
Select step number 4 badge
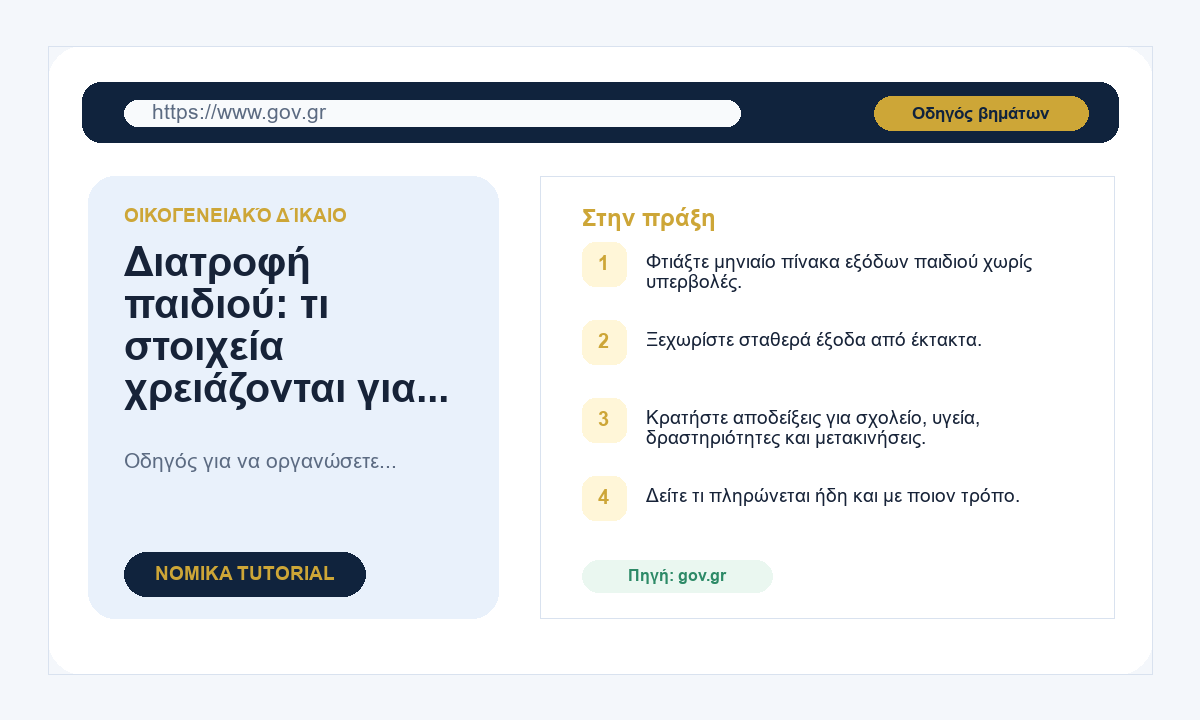pos(604,498)
